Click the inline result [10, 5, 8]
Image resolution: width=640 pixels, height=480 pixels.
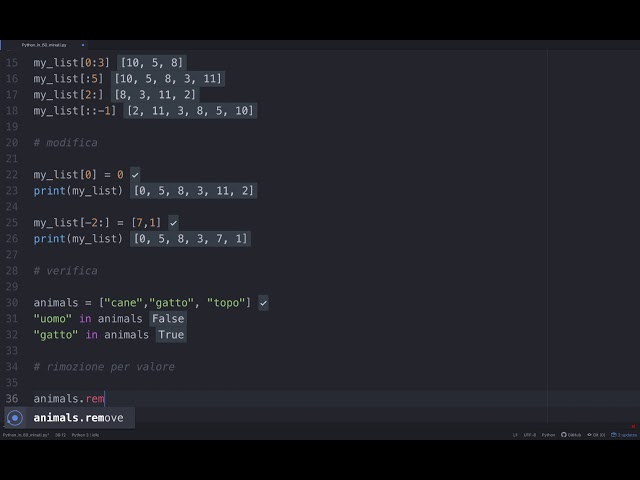[x=152, y=63]
